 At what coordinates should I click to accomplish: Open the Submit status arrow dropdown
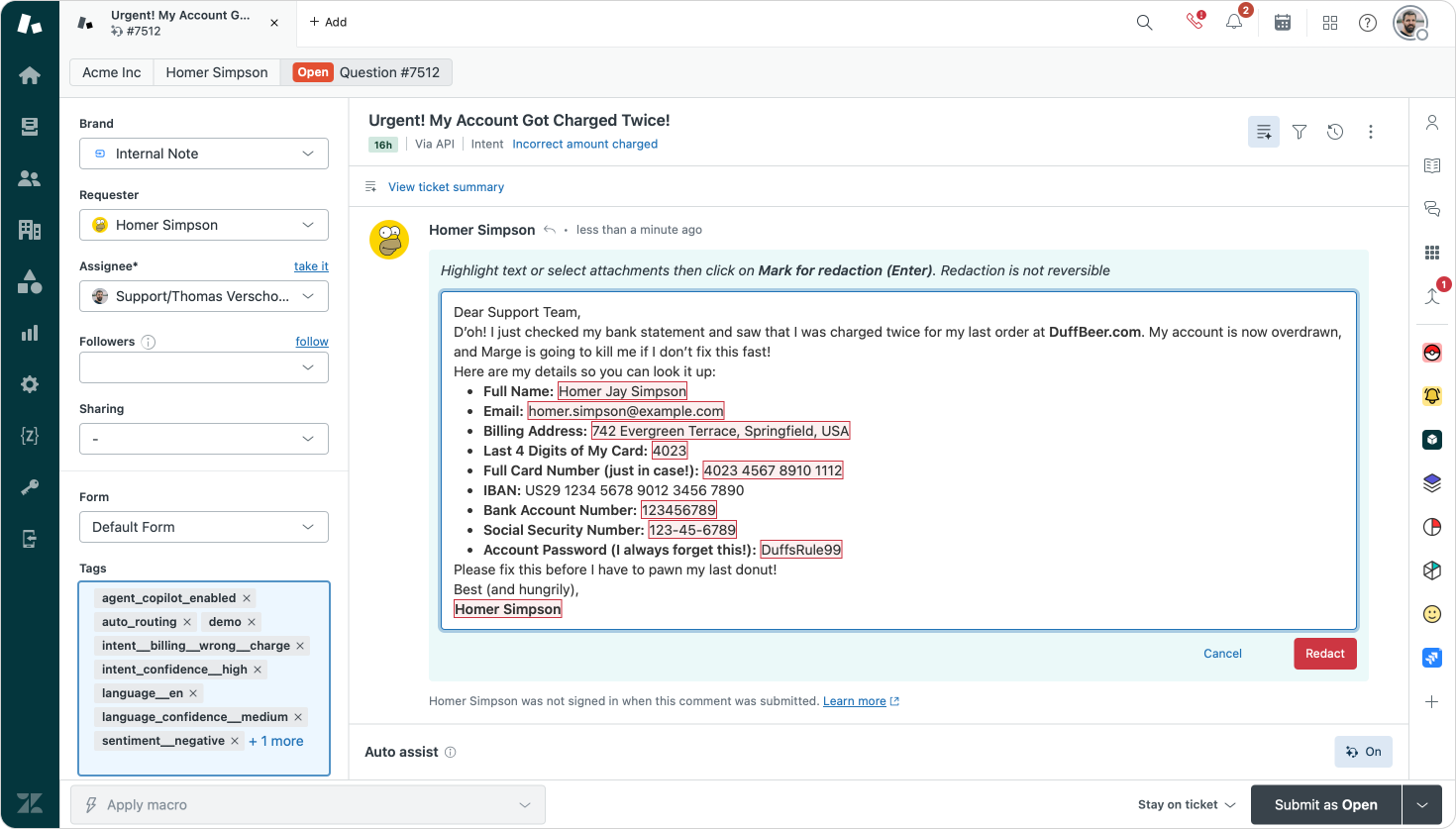pyautogui.click(x=1422, y=805)
